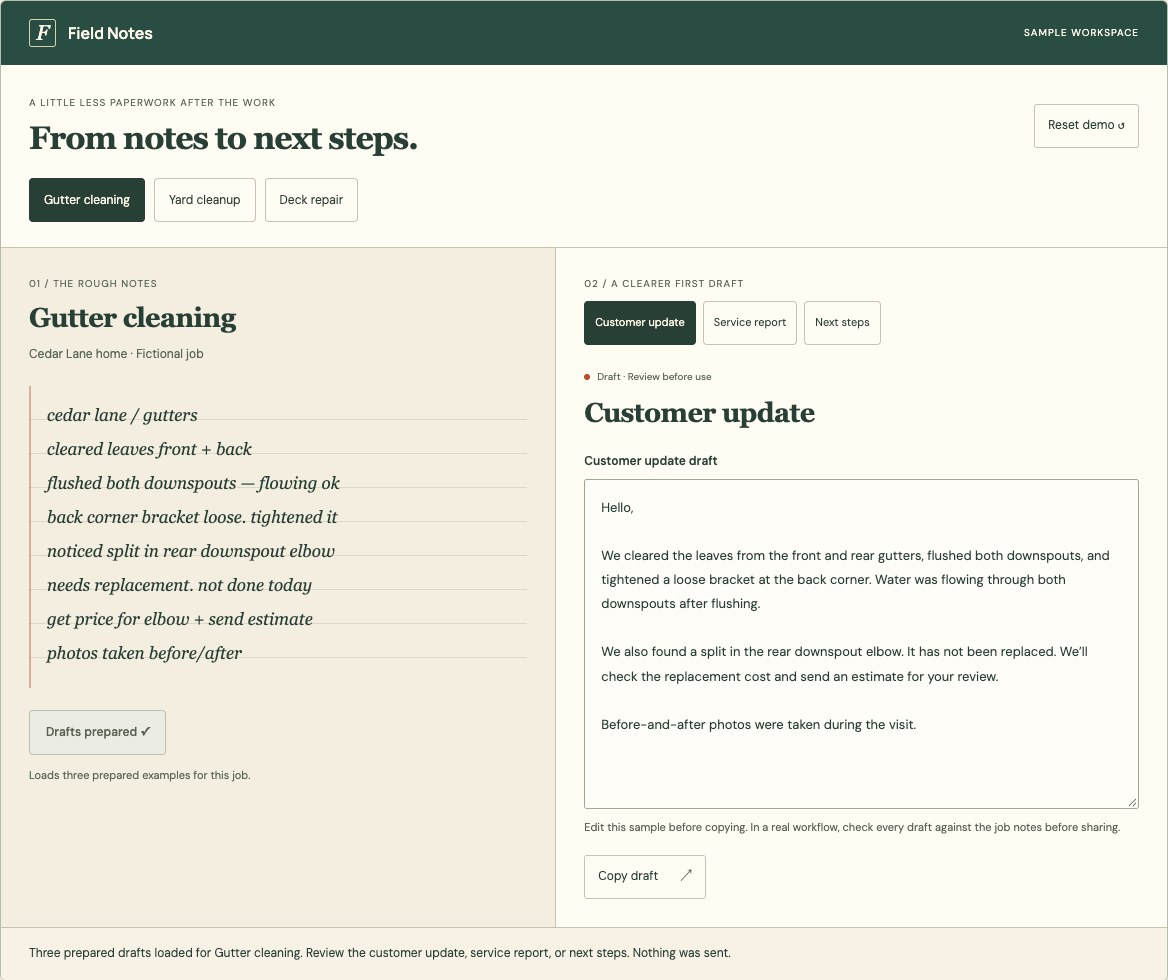Click the Drafts prepared button
This screenshot has width=1168, height=980.
pyautogui.click(x=98, y=732)
